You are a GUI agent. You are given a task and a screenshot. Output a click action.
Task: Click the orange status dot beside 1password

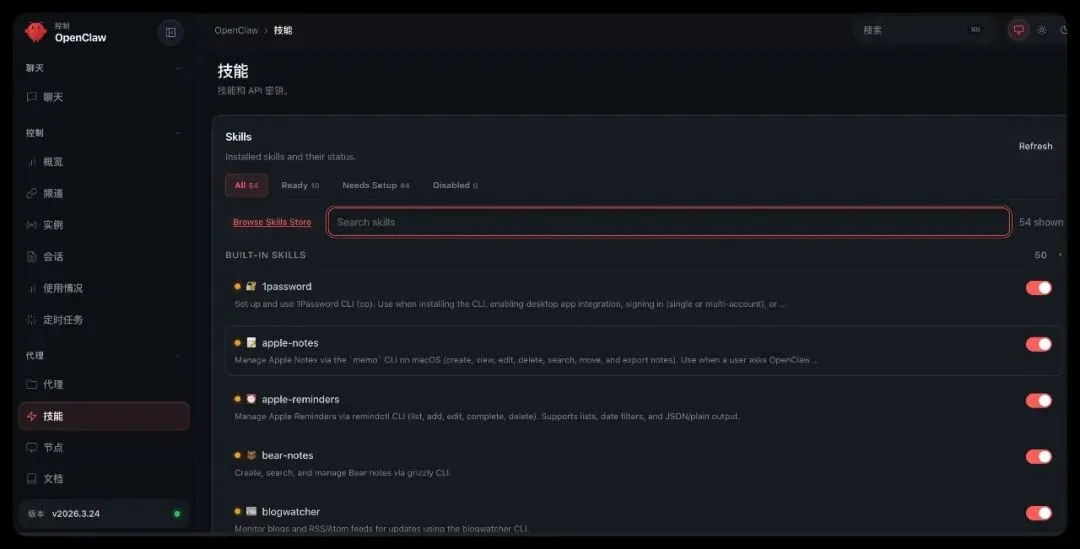pos(238,287)
